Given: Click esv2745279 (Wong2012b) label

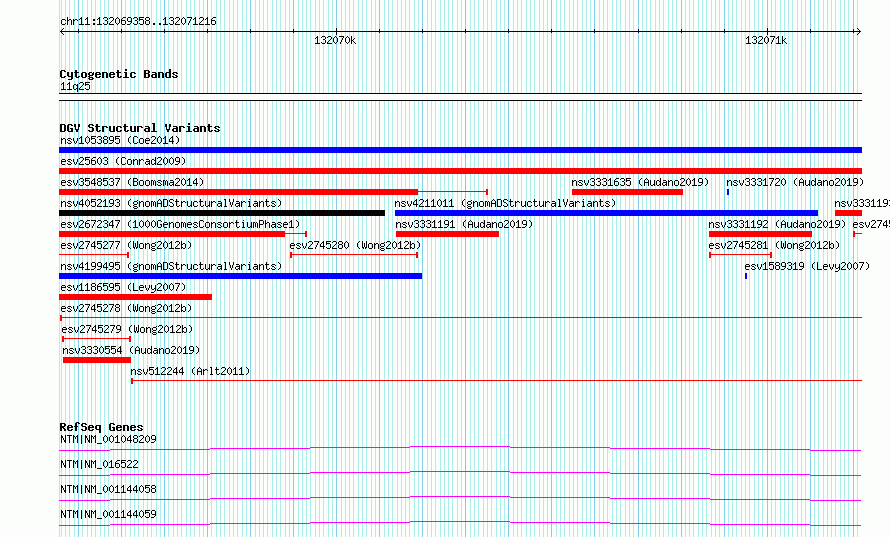Looking at the screenshot, I should (x=127, y=329).
